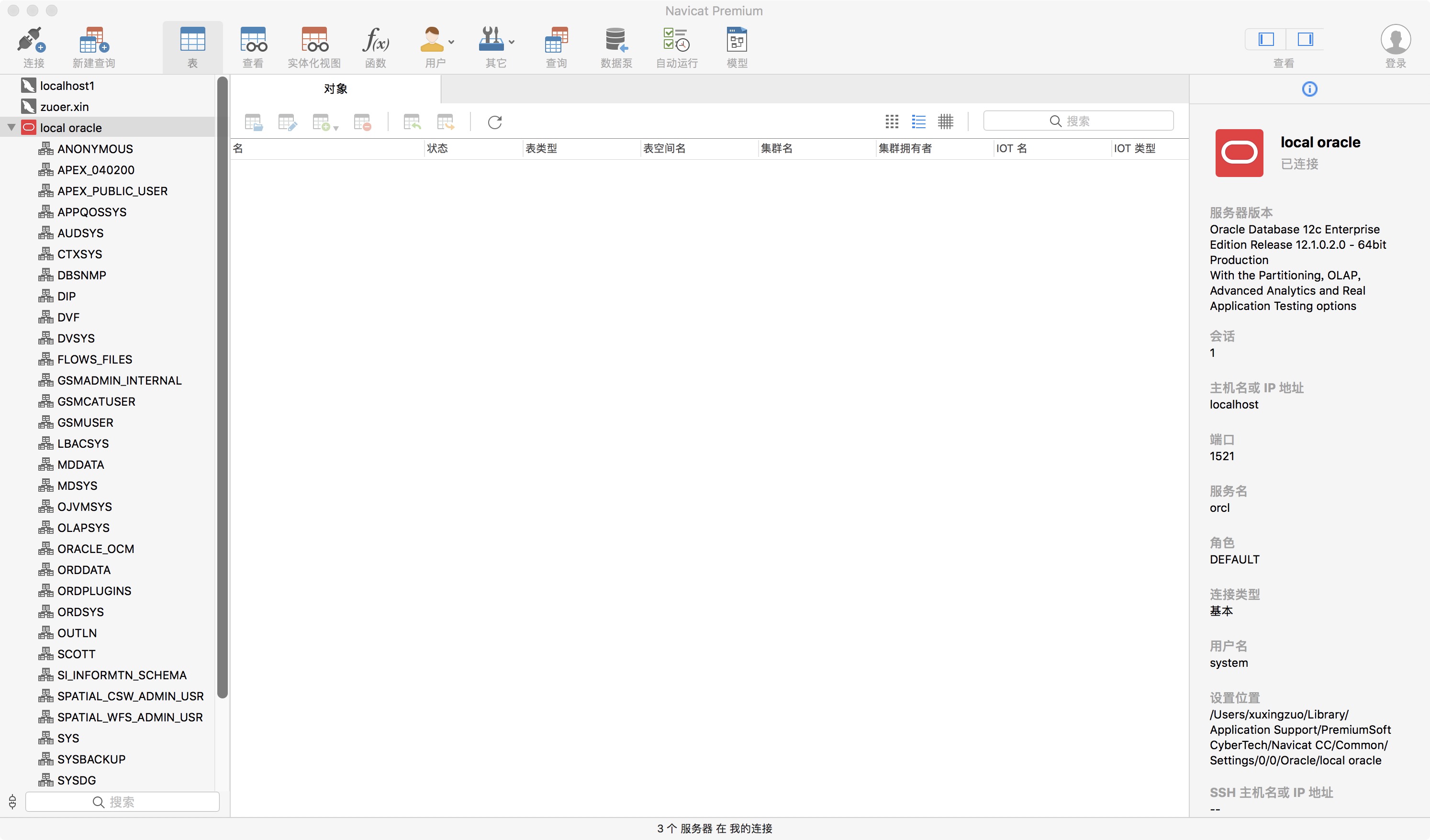The width and height of the screenshot is (1430, 840).
Task: Open the Model (模型) icon
Action: pyautogui.click(x=737, y=40)
